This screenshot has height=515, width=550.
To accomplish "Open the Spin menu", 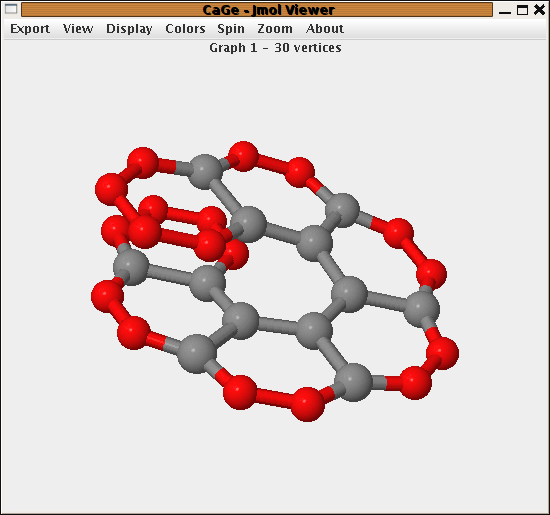I will (231, 29).
